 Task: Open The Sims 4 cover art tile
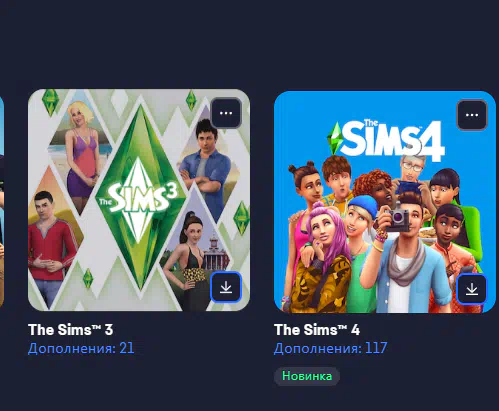pos(385,202)
